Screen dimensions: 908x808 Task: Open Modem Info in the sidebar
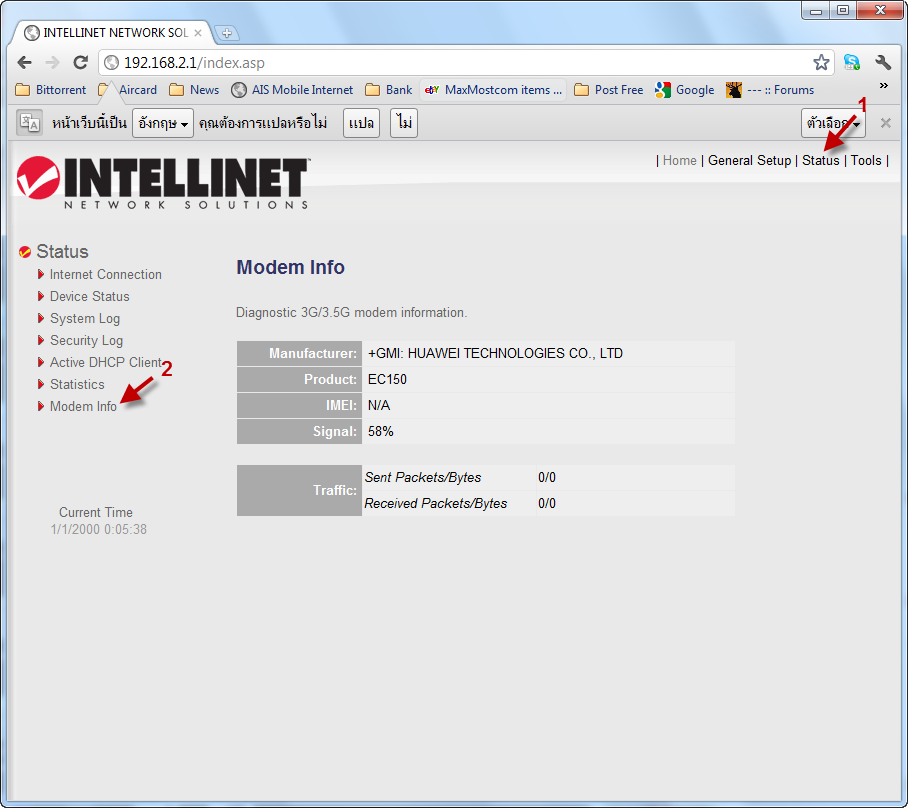point(83,407)
